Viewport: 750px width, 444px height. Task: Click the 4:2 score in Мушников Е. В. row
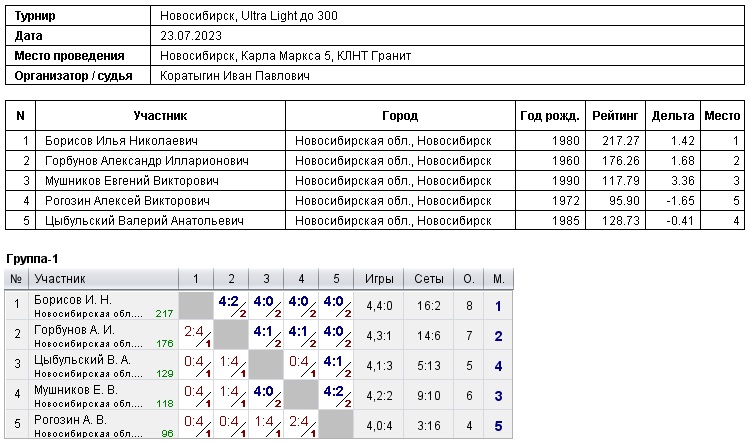331,391
